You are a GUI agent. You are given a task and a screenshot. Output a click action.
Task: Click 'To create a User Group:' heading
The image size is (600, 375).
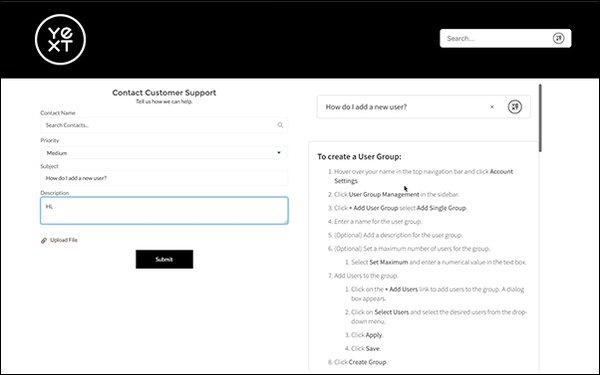point(359,157)
